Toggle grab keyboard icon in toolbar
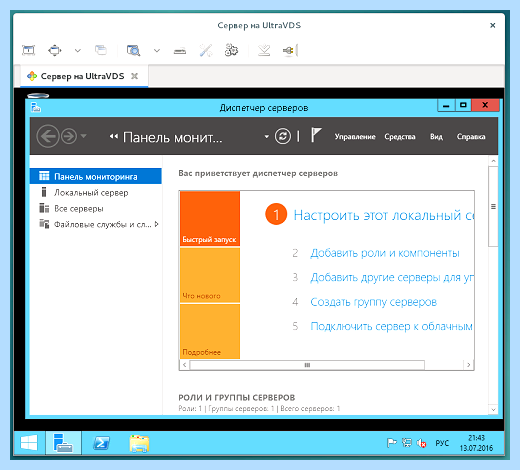Image resolution: width=520 pixels, height=470 pixels. [x=180, y=51]
